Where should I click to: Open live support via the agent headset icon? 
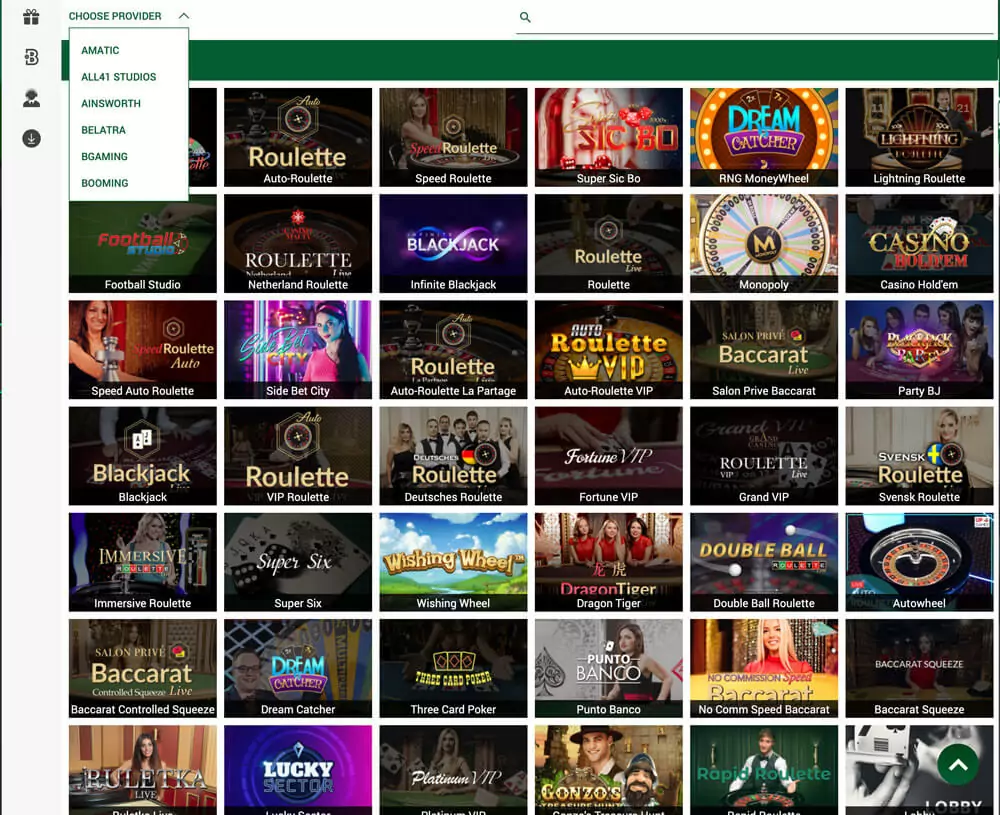coord(31,98)
